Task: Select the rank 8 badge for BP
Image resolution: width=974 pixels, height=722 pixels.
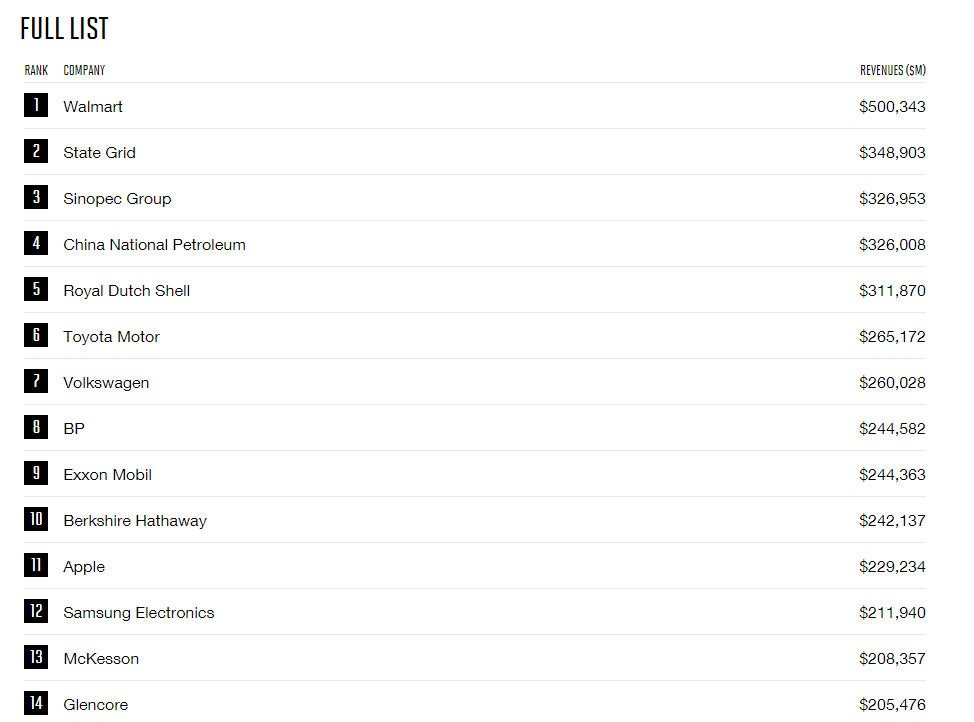Action: coord(36,427)
